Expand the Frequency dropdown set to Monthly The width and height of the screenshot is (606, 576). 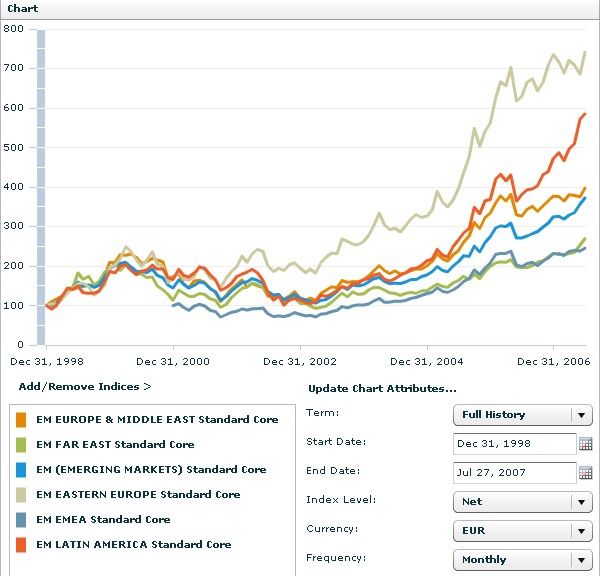point(522,560)
